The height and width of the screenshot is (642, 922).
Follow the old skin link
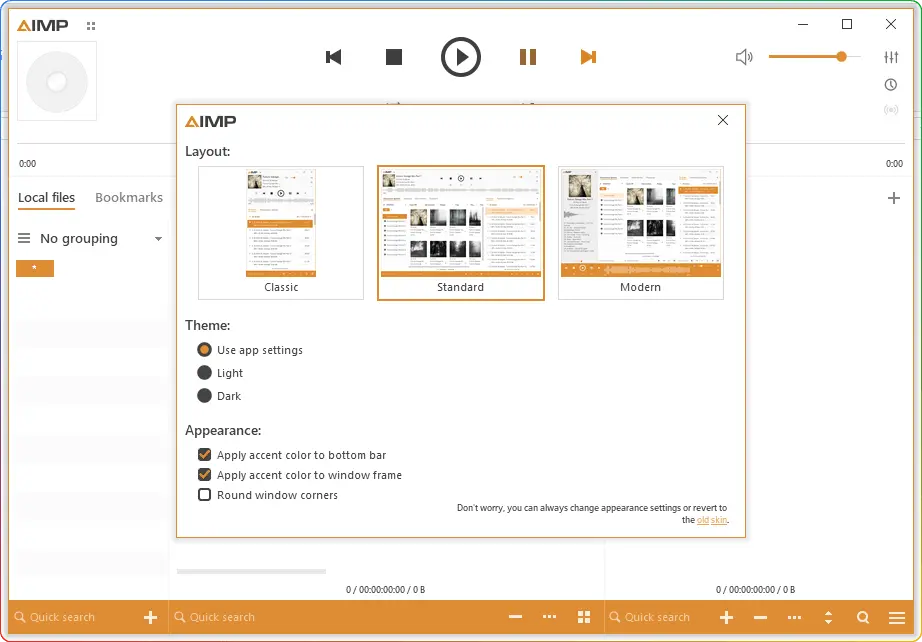[x=712, y=520]
